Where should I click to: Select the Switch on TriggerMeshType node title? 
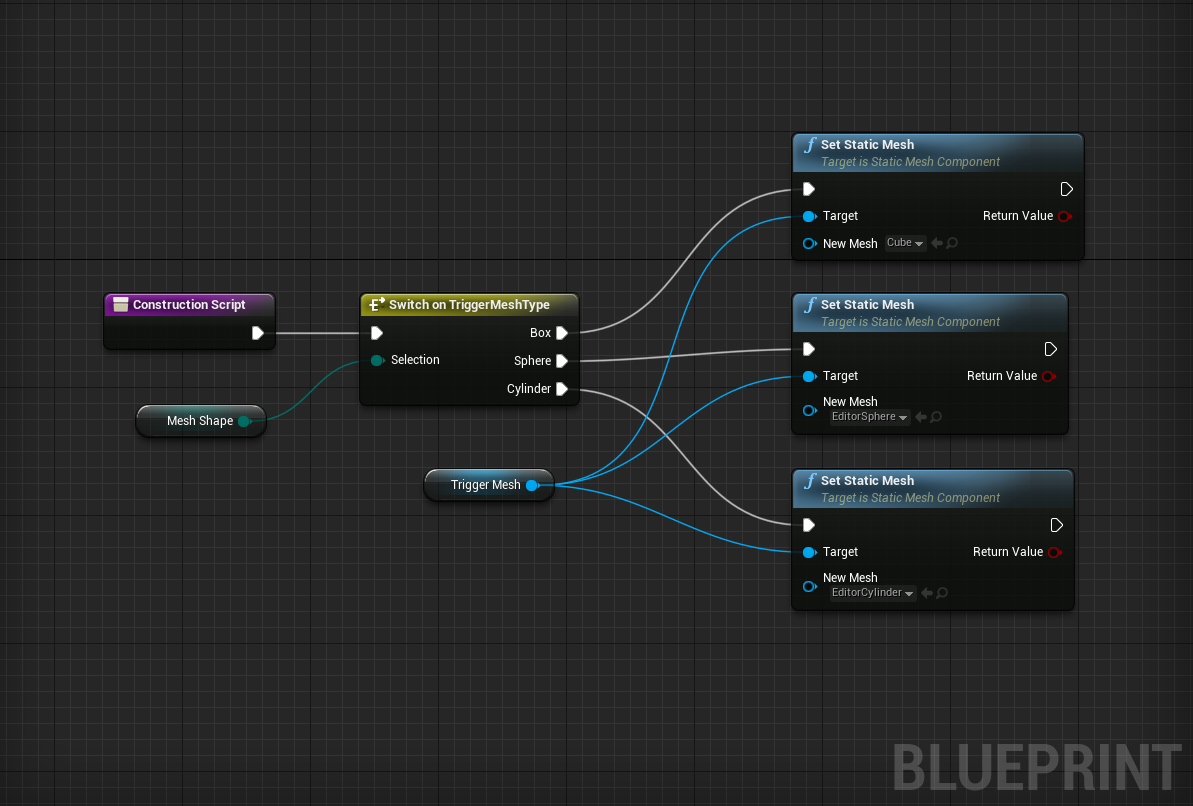[469, 304]
